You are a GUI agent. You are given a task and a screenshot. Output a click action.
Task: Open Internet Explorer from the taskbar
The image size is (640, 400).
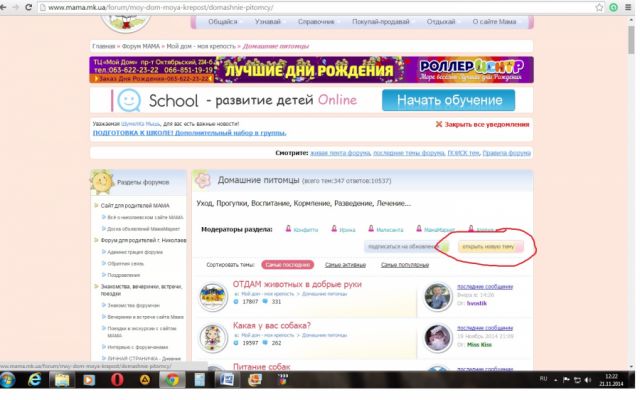click(x=34, y=381)
